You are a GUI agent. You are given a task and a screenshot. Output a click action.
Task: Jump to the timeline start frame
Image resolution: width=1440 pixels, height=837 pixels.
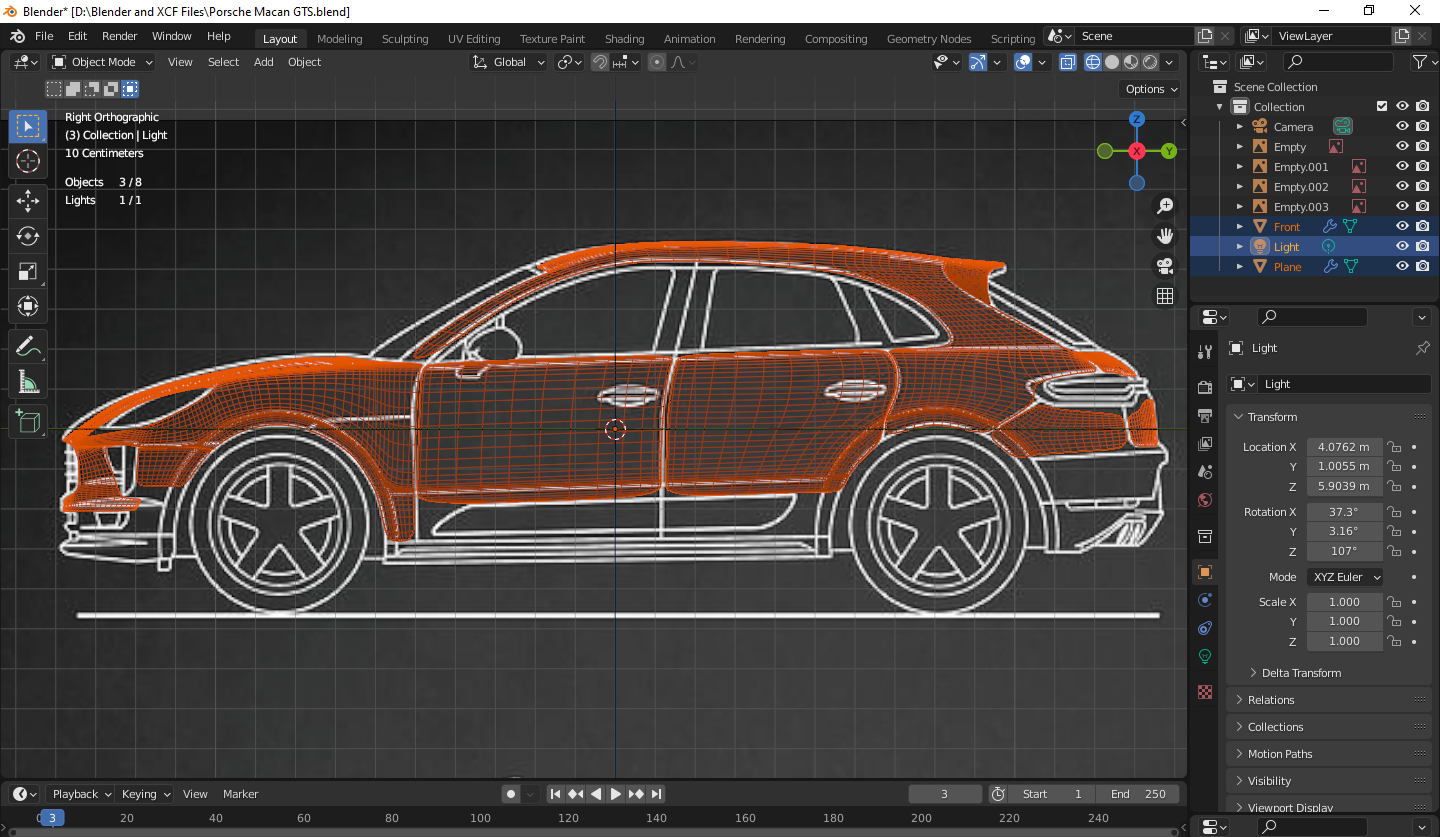click(x=555, y=794)
